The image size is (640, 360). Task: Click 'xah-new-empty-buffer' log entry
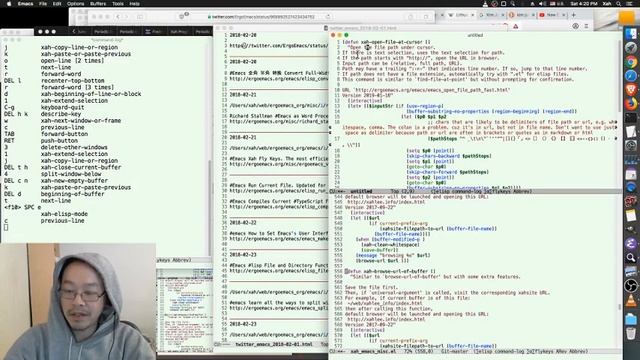(74, 181)
